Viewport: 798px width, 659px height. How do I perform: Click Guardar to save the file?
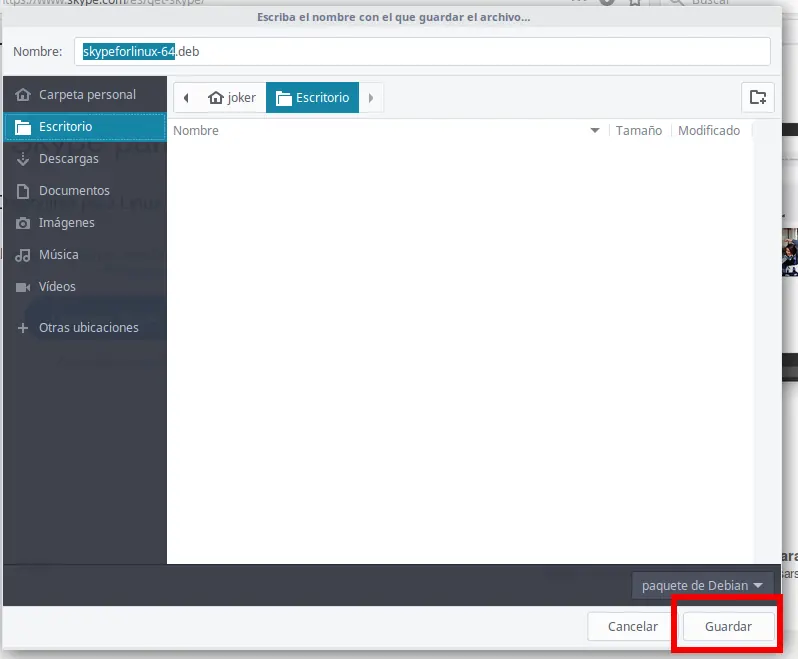tap(728, 626)
